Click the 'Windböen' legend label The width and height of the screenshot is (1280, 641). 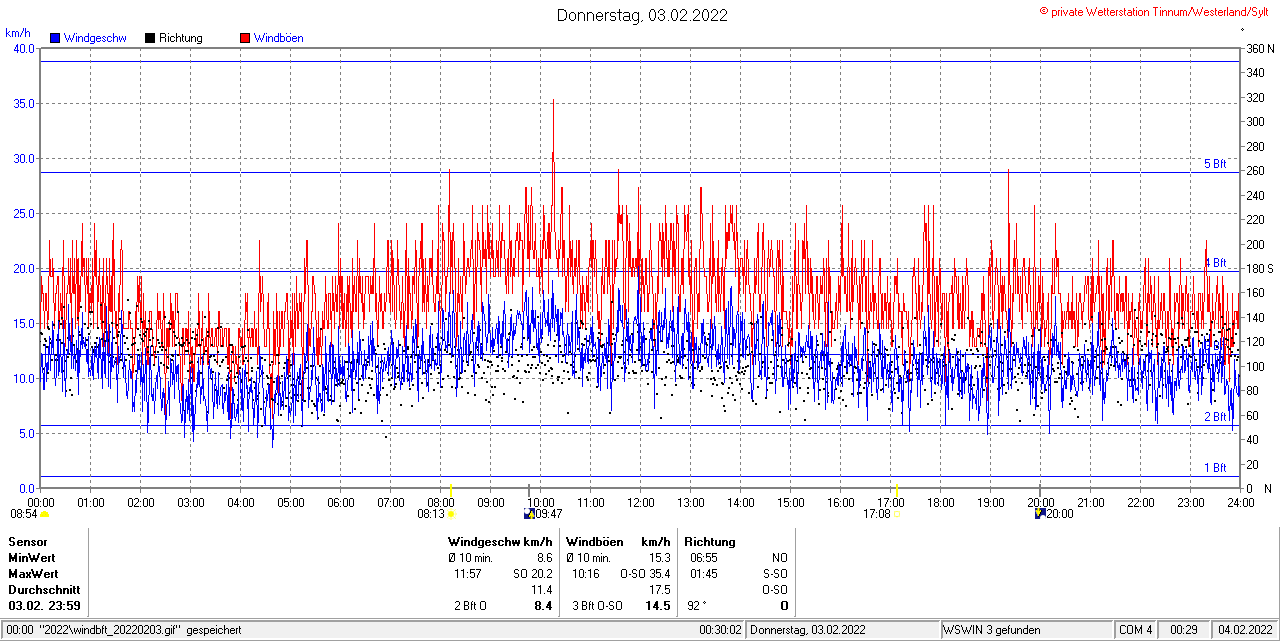(x=279, y=38)
